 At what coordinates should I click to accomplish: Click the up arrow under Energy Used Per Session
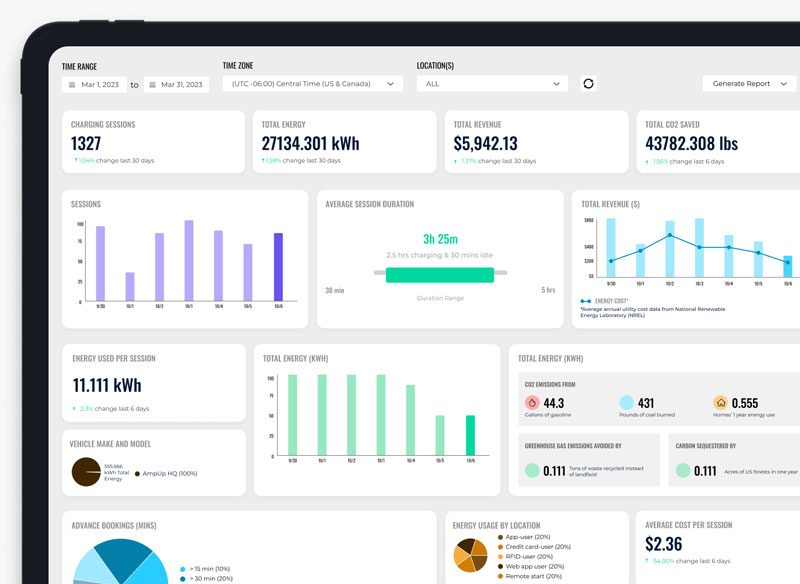[x=74, y=409]
